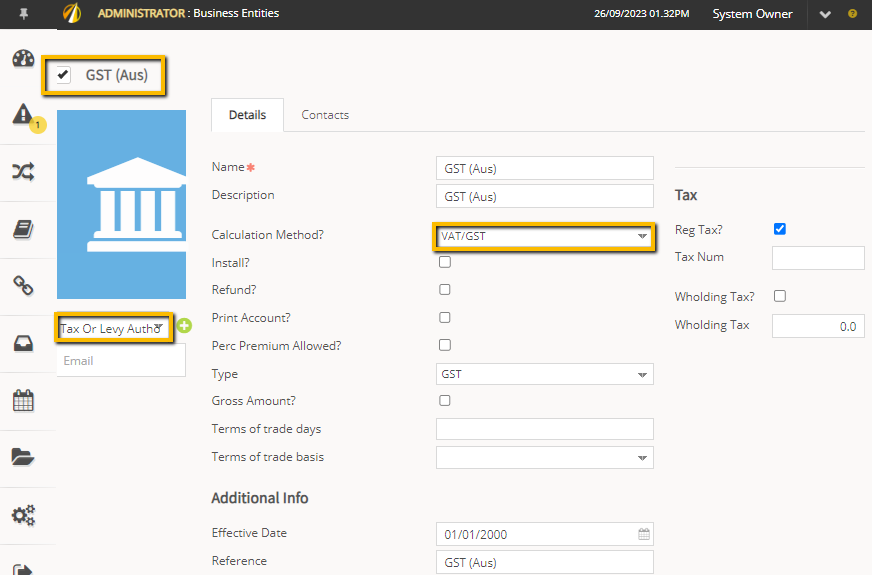This screenshot has width=872, height=575.
Task: Click the Description input field
Action: click(x=544, y=196)
